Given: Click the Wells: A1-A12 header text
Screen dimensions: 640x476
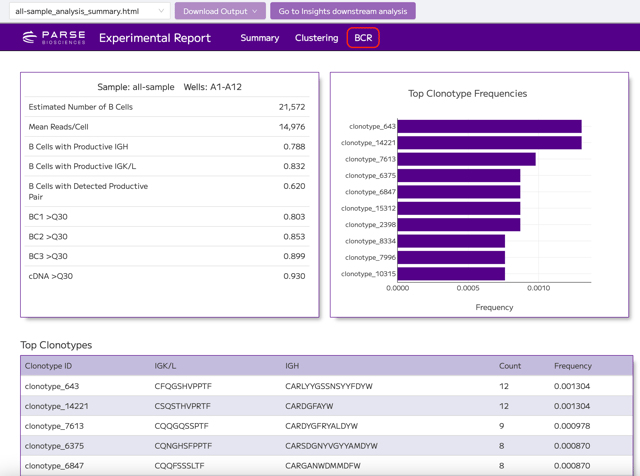Looking at the screenshot, I should click(x=213, y=87).
